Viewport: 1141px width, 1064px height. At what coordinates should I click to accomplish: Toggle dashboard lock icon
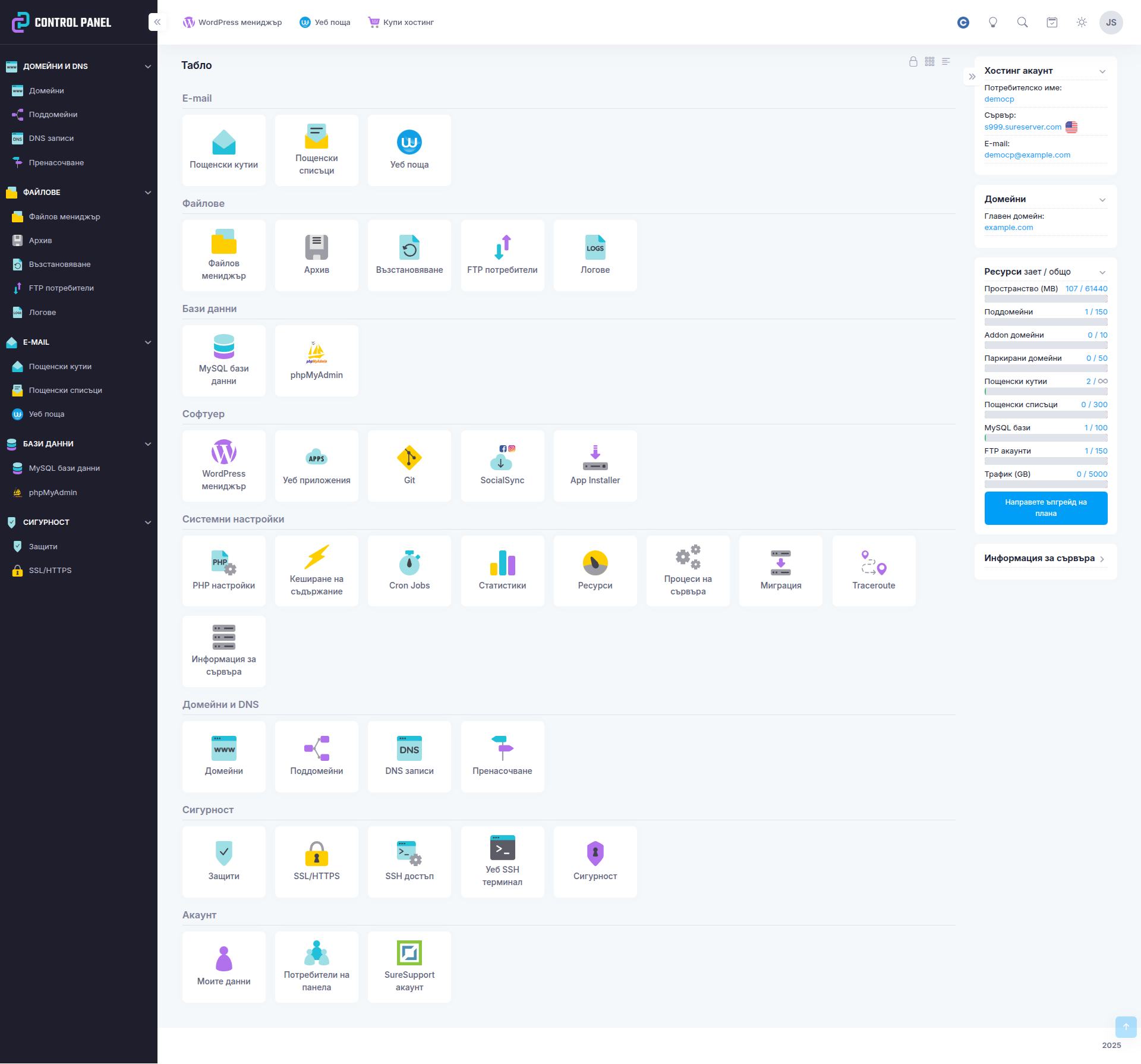coord(913,61)
